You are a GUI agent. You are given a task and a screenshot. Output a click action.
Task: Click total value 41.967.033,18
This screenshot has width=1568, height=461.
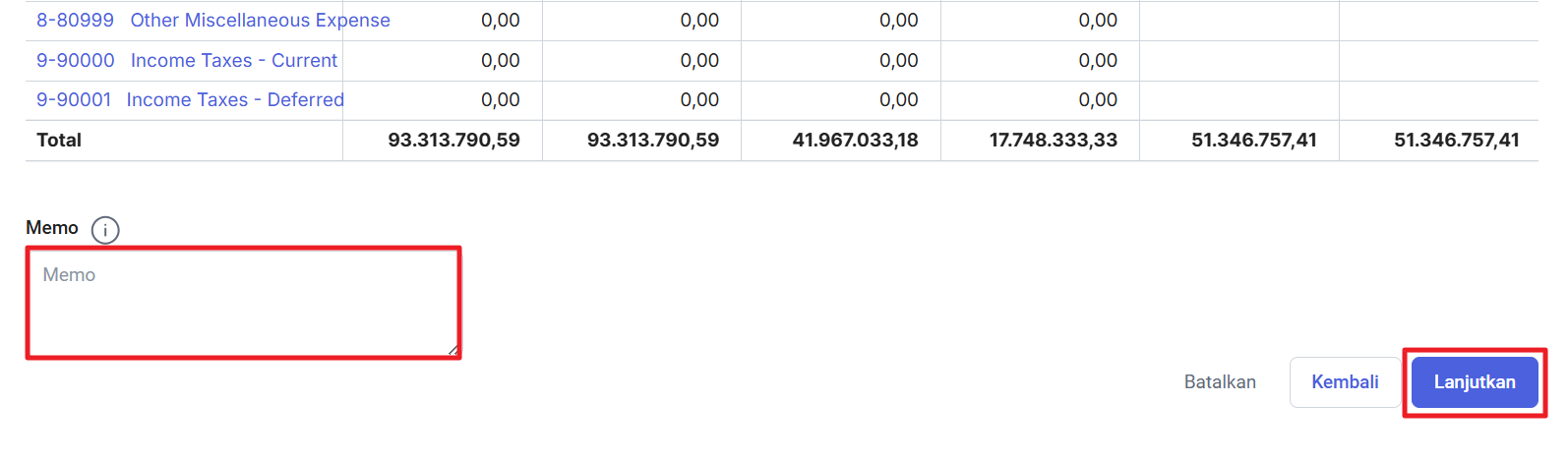856,141
